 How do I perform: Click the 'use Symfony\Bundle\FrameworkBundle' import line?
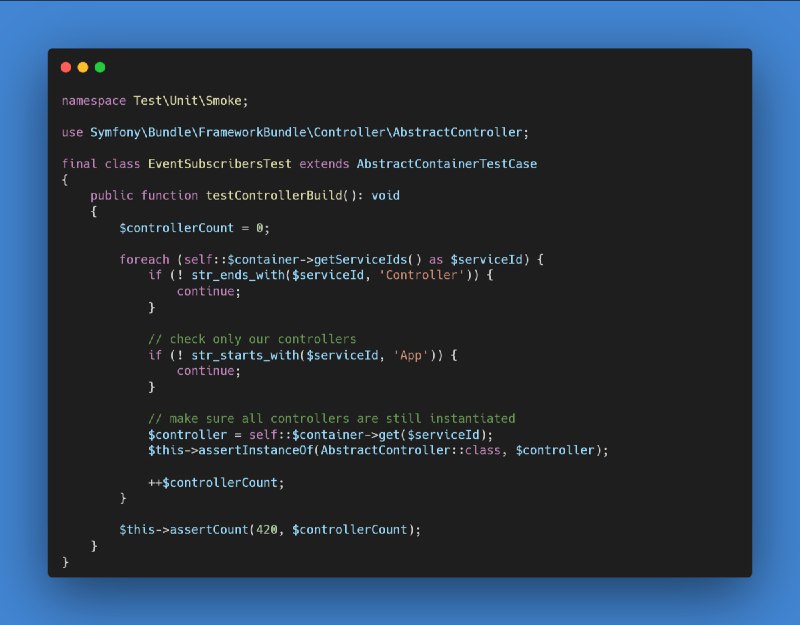(x=295, y=132)
